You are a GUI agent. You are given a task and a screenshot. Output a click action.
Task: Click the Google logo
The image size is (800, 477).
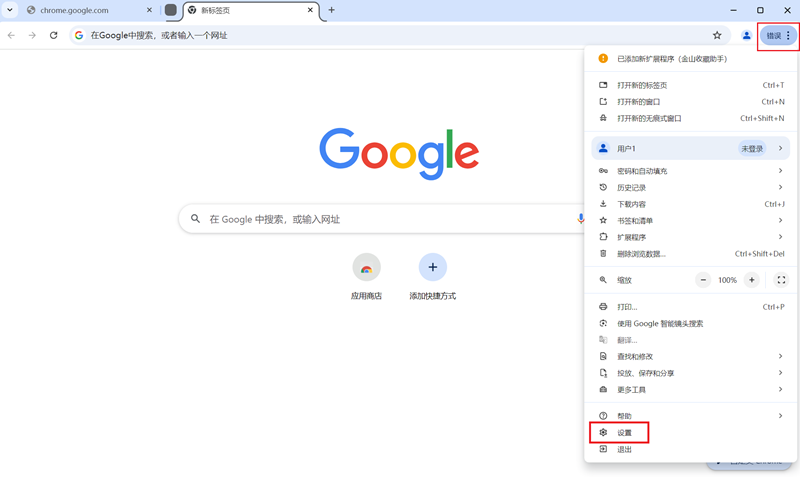(x=399, y=153)
